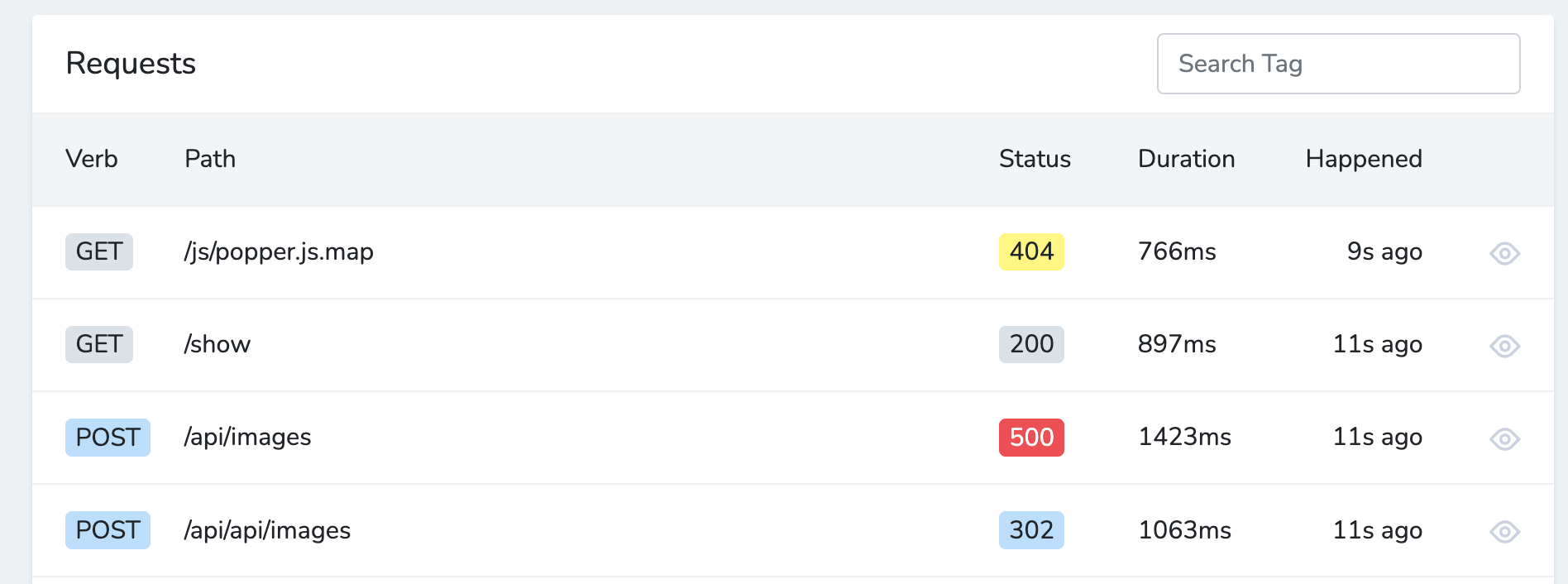
Task: Select the /show path entry
Action: tap(218, 344)
